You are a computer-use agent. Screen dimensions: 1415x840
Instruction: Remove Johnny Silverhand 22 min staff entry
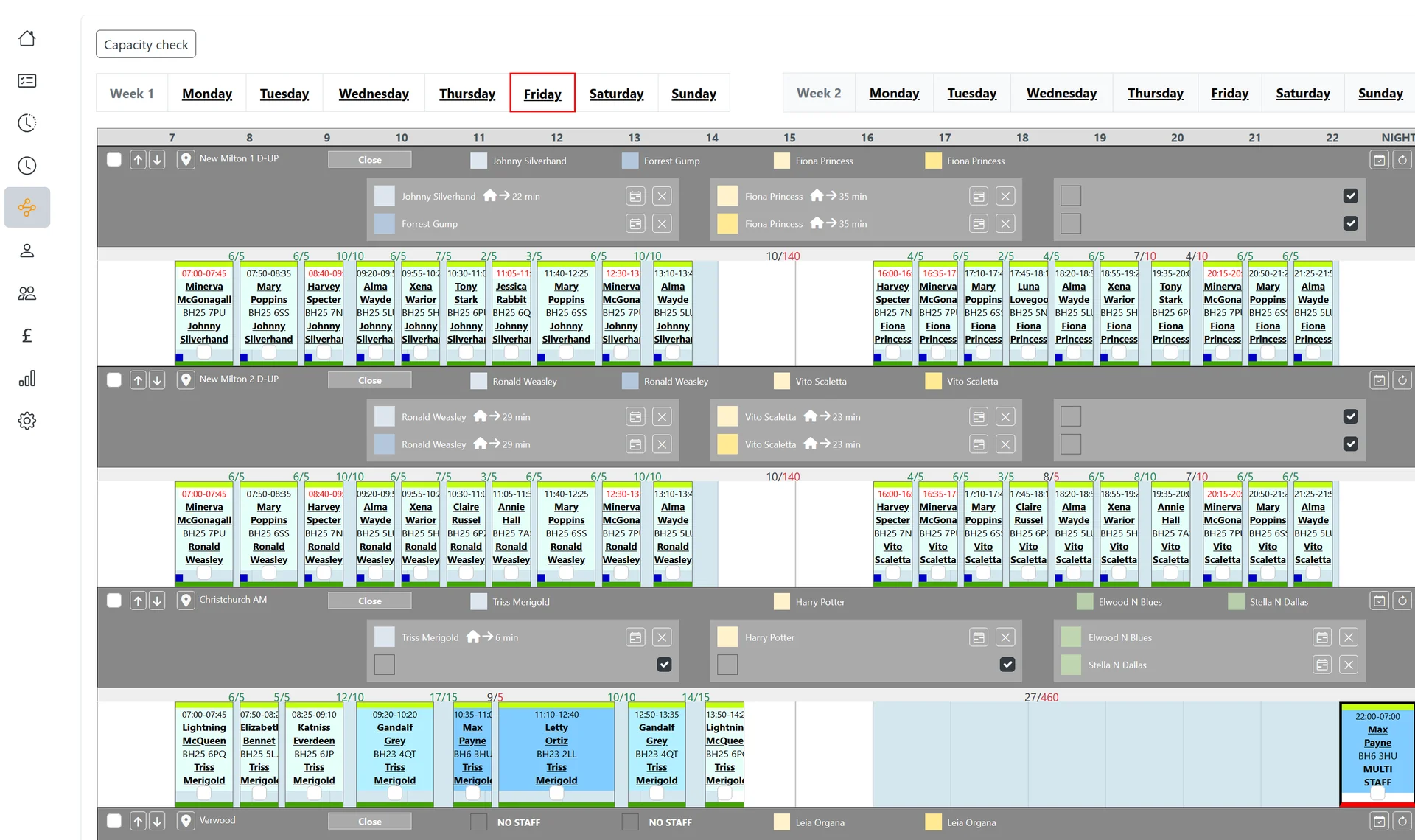click(662, 196)
